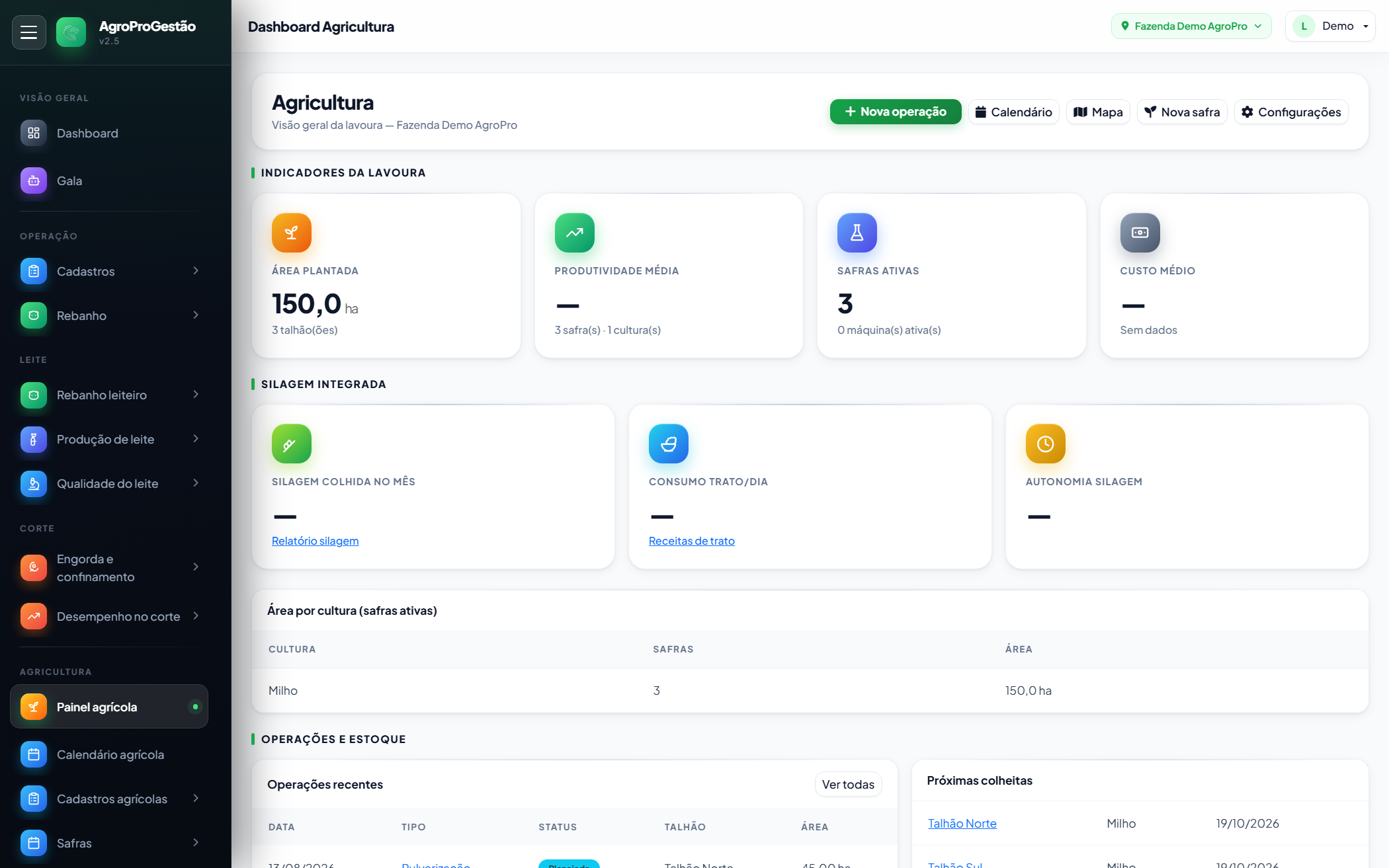Open Qualidade do leite menu item

tap(109, 483)
